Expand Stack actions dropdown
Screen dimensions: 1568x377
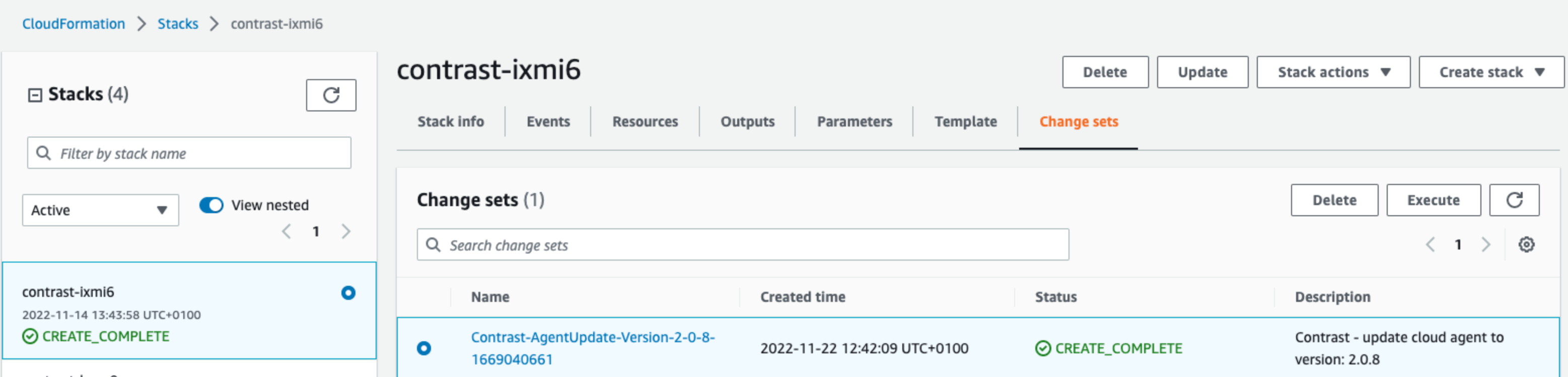coord(1333,72)
